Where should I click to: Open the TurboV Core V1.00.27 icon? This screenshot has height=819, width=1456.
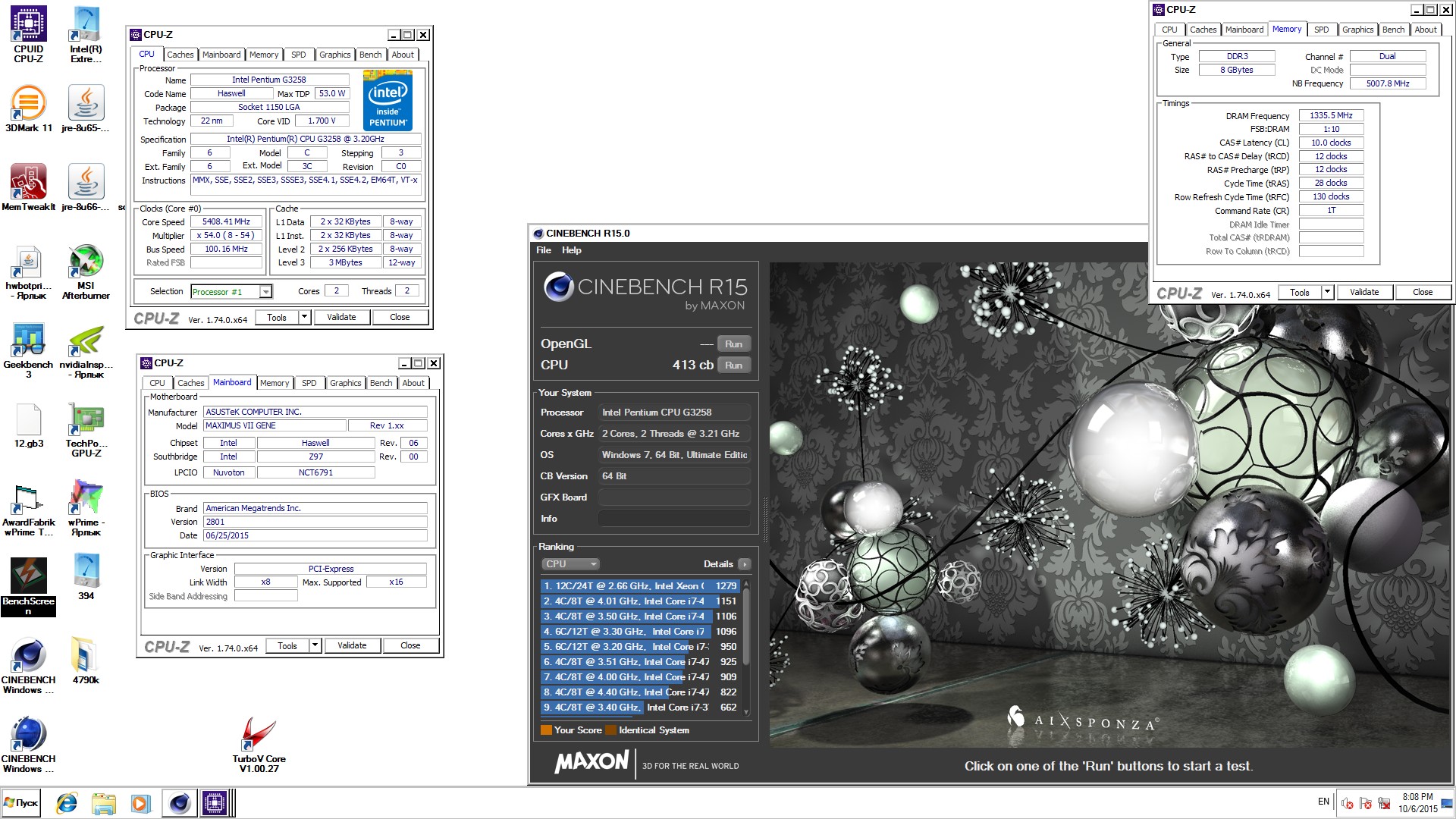point(259,745)
